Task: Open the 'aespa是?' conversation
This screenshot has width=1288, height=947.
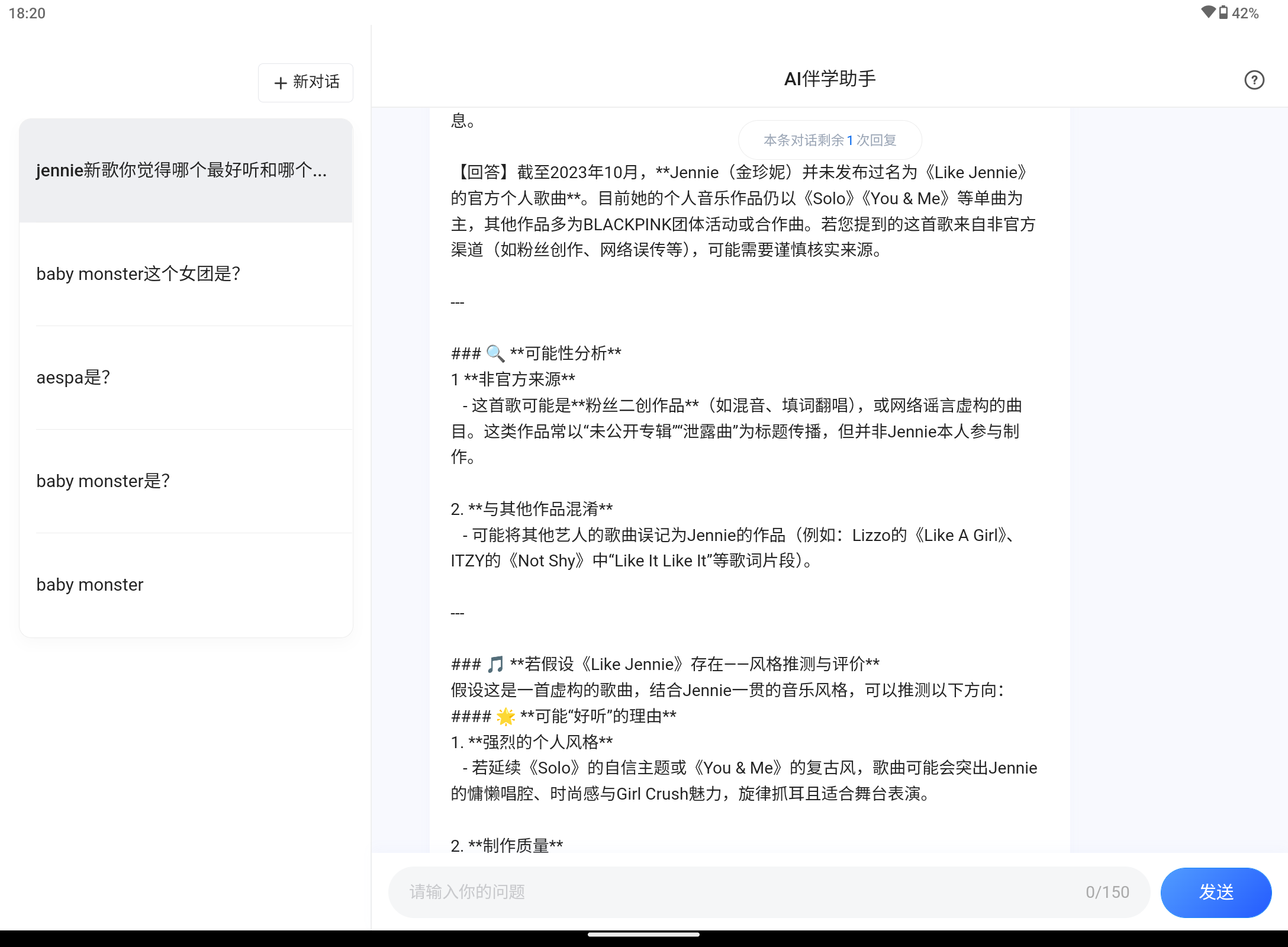Action: (x=186, y=378)
